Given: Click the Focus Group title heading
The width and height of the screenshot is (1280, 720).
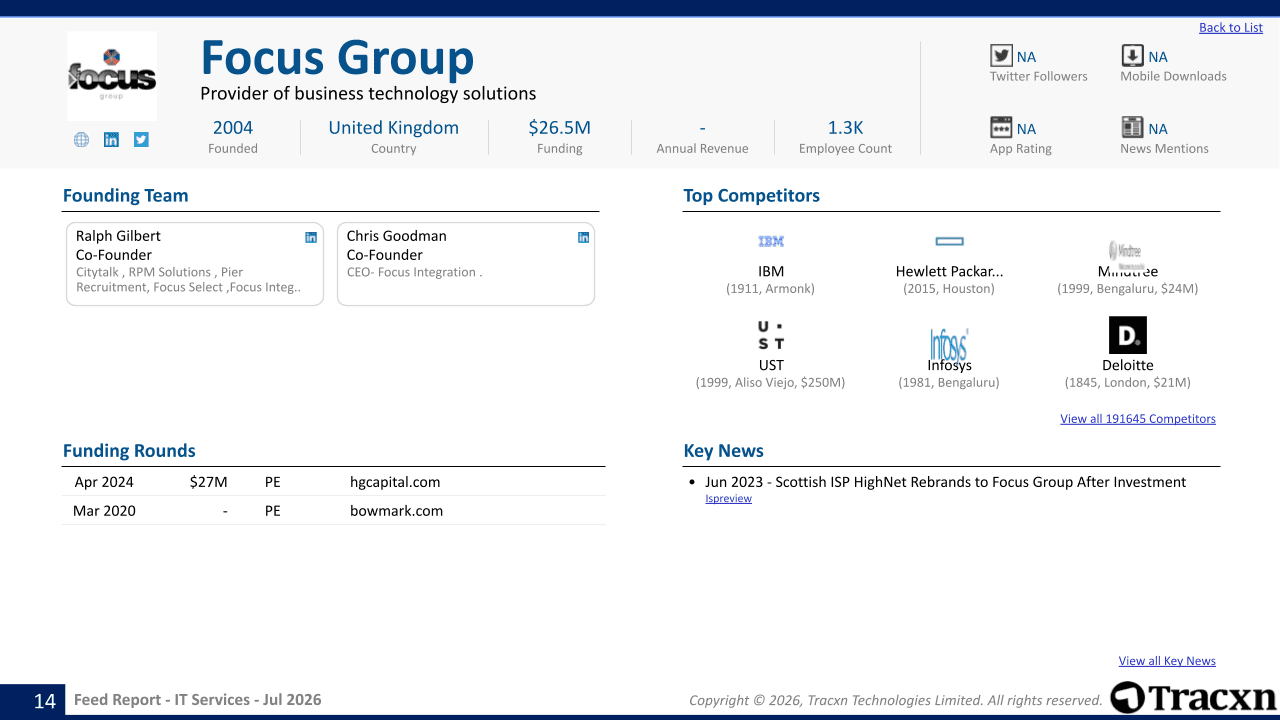Looking at the screenshot, I should click(337, 58).
